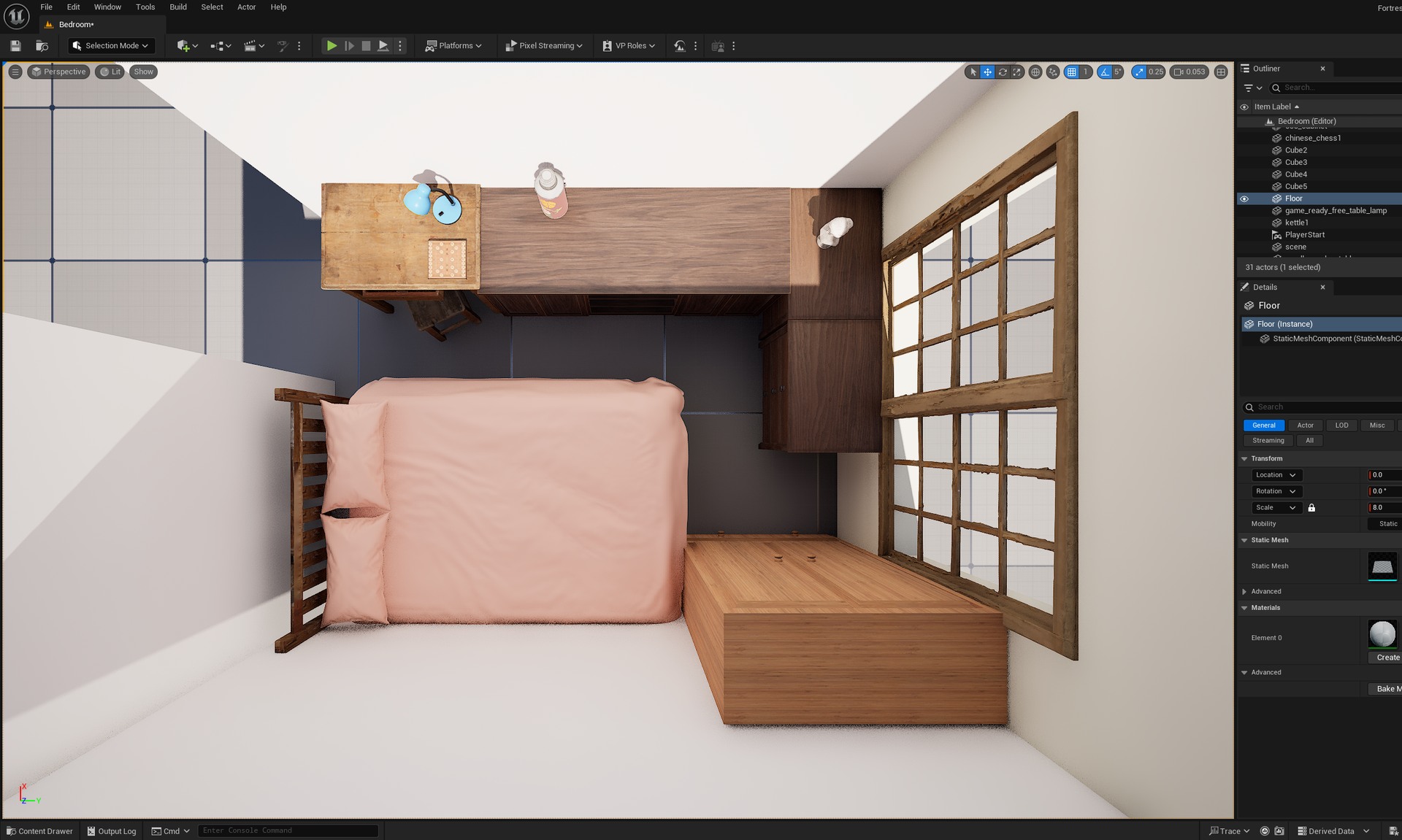
Task: Click the Eject playback icon
Action: (x=383, y=46)
